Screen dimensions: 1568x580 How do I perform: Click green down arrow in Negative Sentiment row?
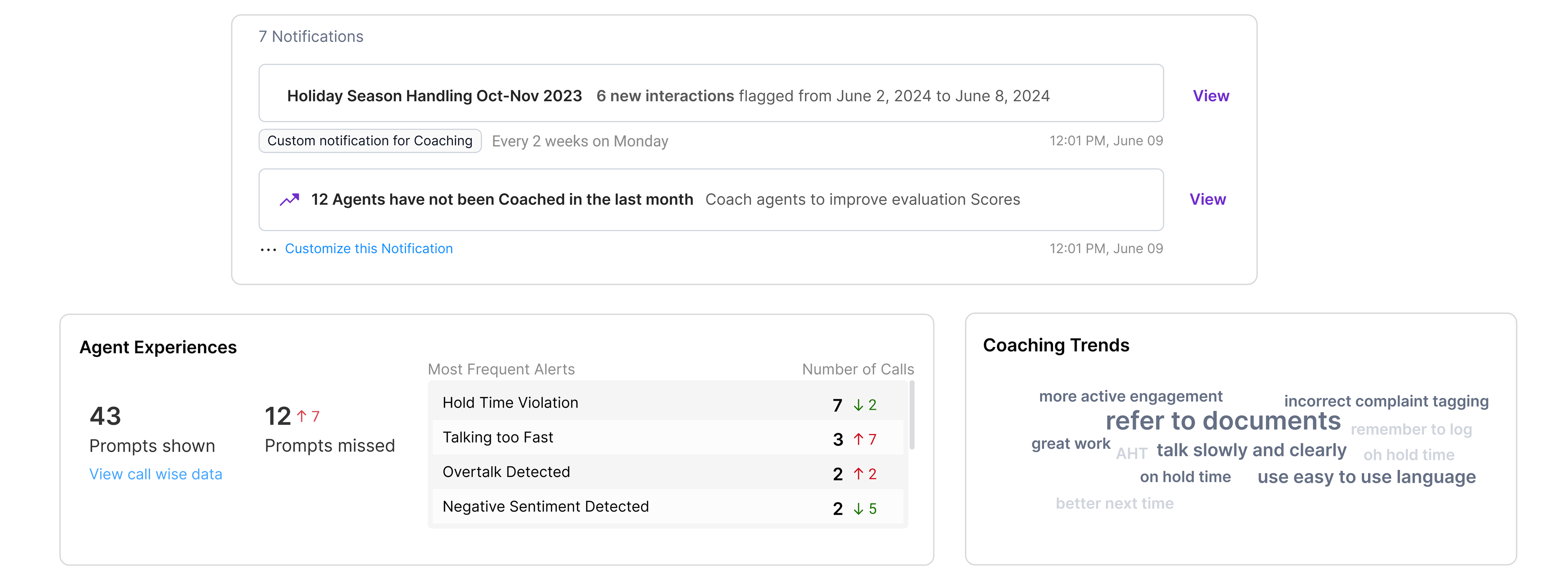pos(858,509)
